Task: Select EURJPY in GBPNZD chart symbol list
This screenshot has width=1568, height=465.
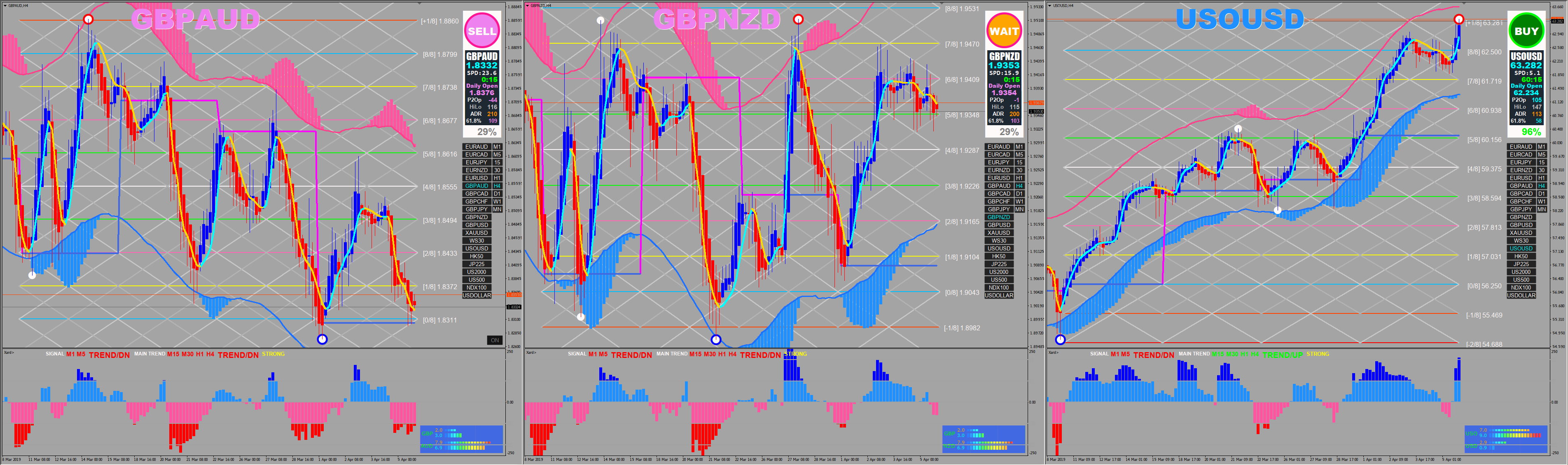Action: 999,163
